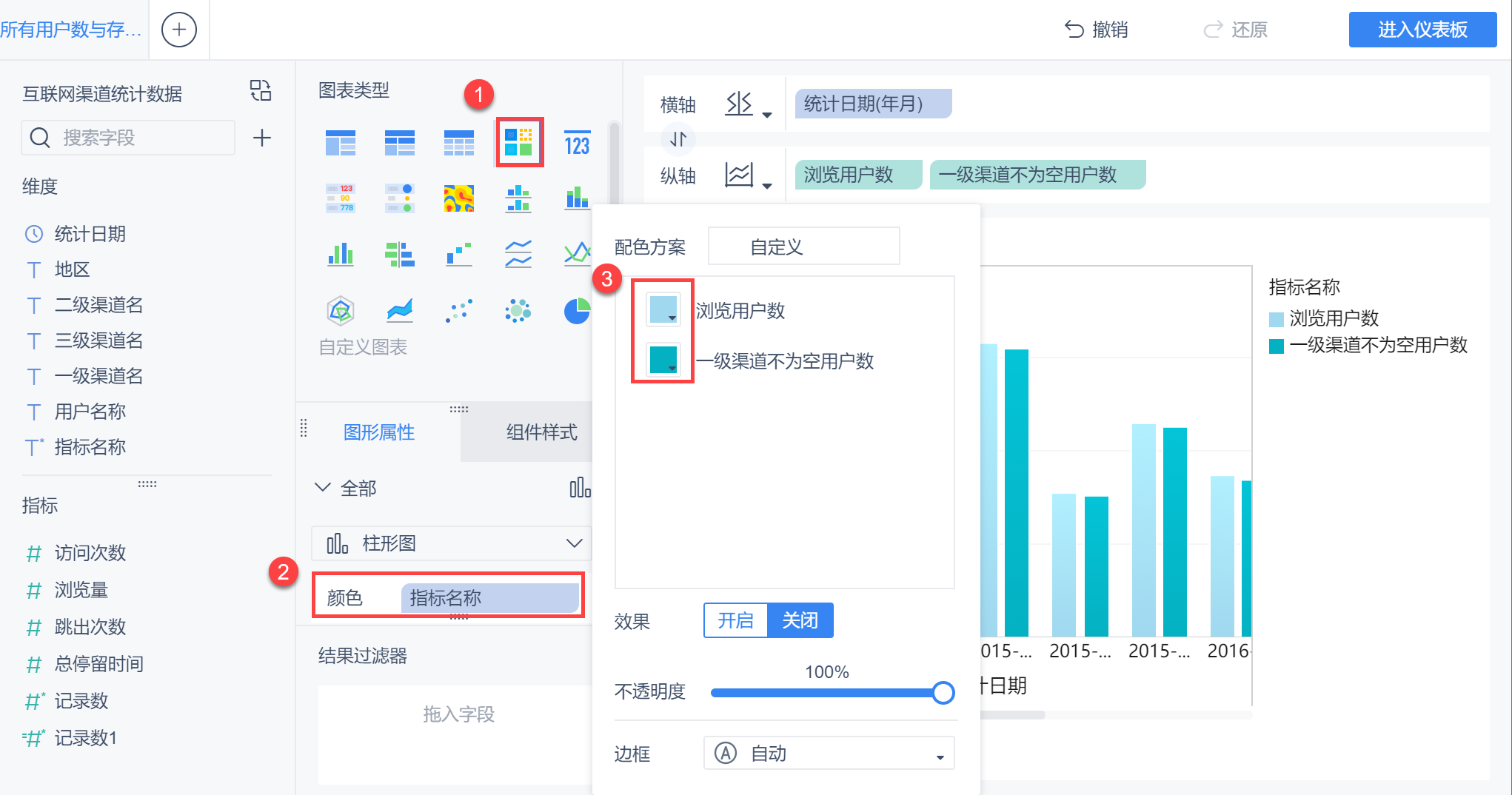Select the 用户名称 dimension field
Screen dimensions: 1512x795
pyautogui.click(x=90, y=412)
